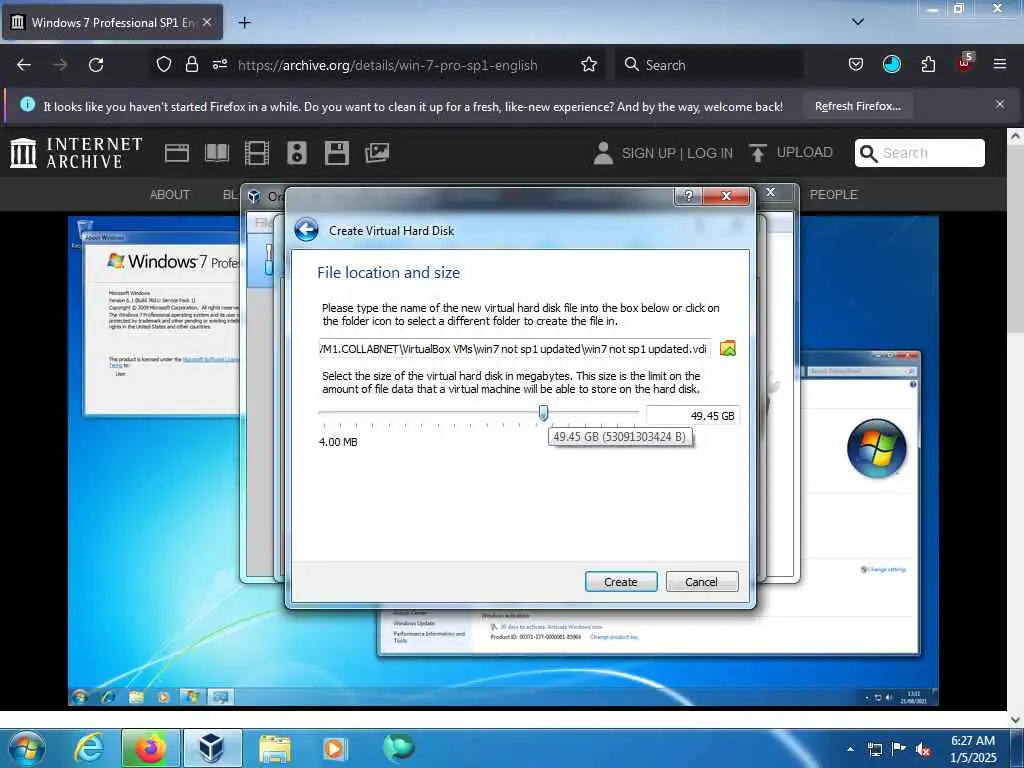This screenshot has height=768, width=1024.
Task: Click the blue back arrow in the dialog
Action: tap(306, 230)
